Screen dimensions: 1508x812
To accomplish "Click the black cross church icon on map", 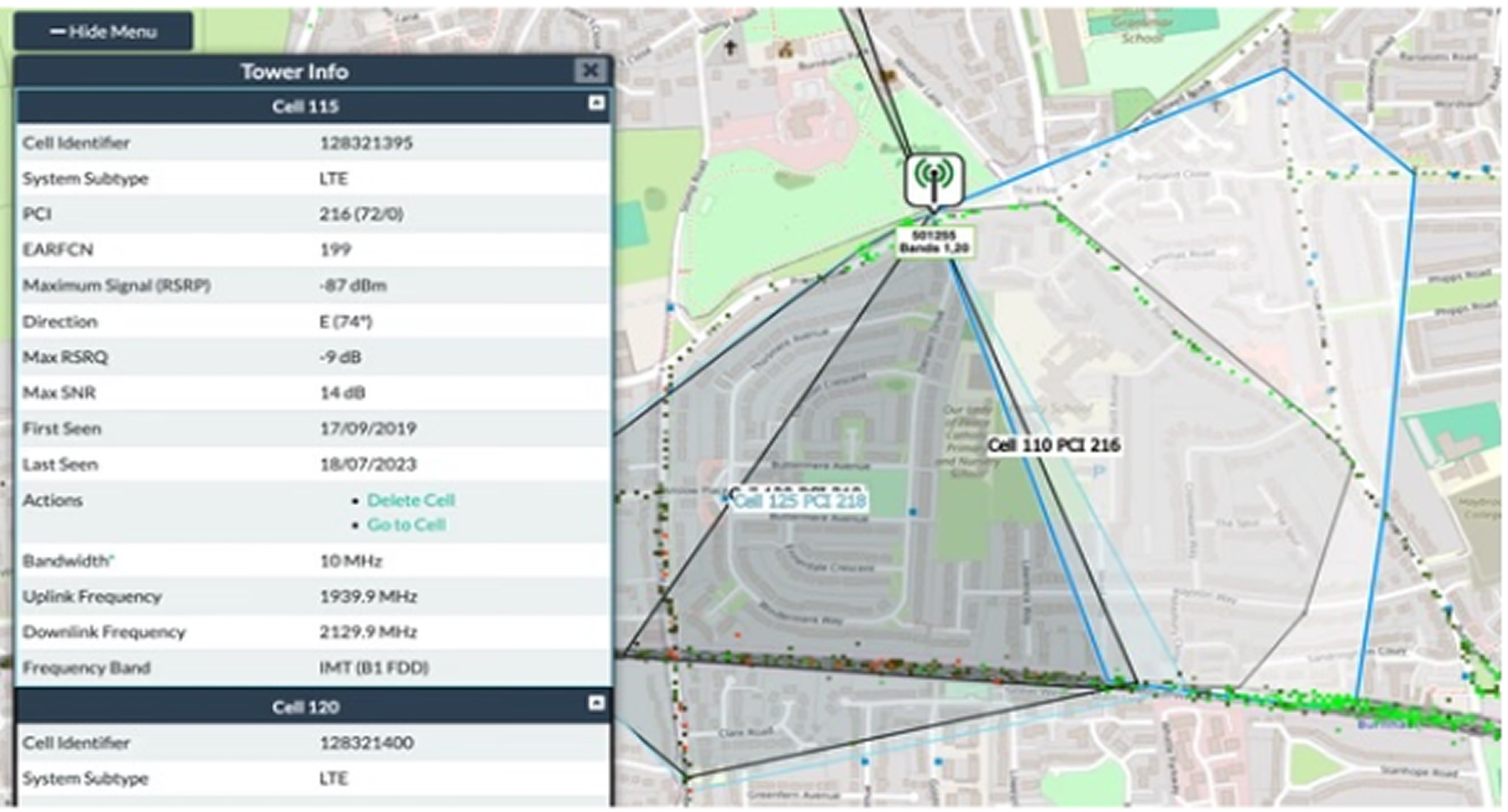I will coord(730,47).
